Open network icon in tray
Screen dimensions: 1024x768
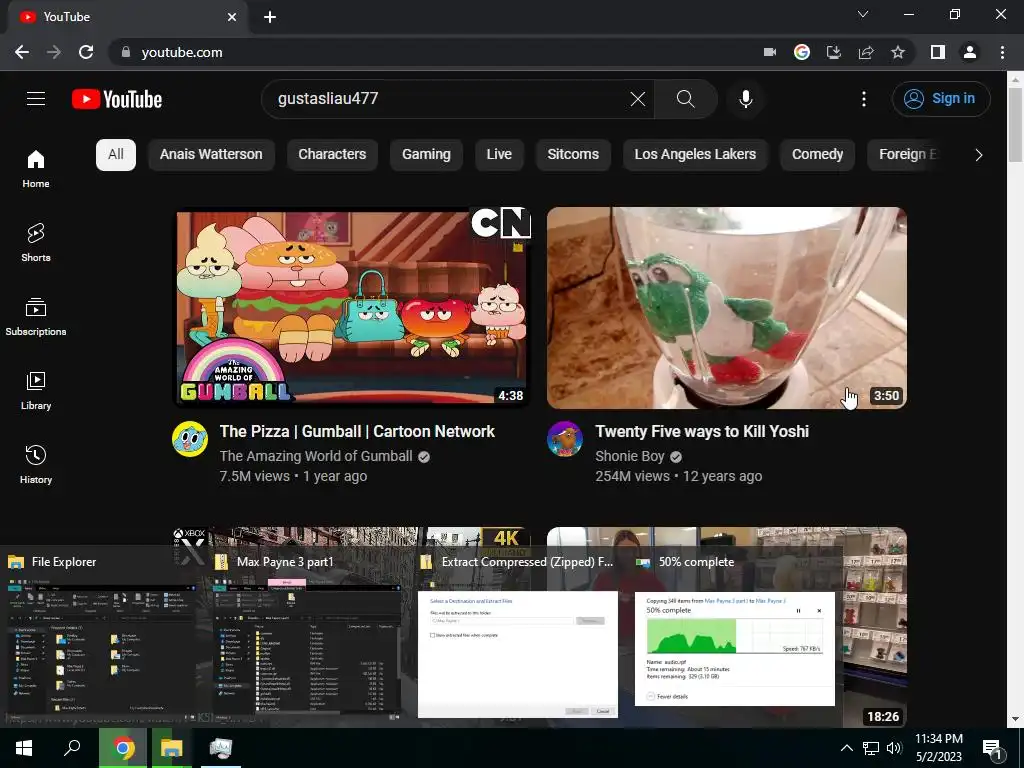871,748
